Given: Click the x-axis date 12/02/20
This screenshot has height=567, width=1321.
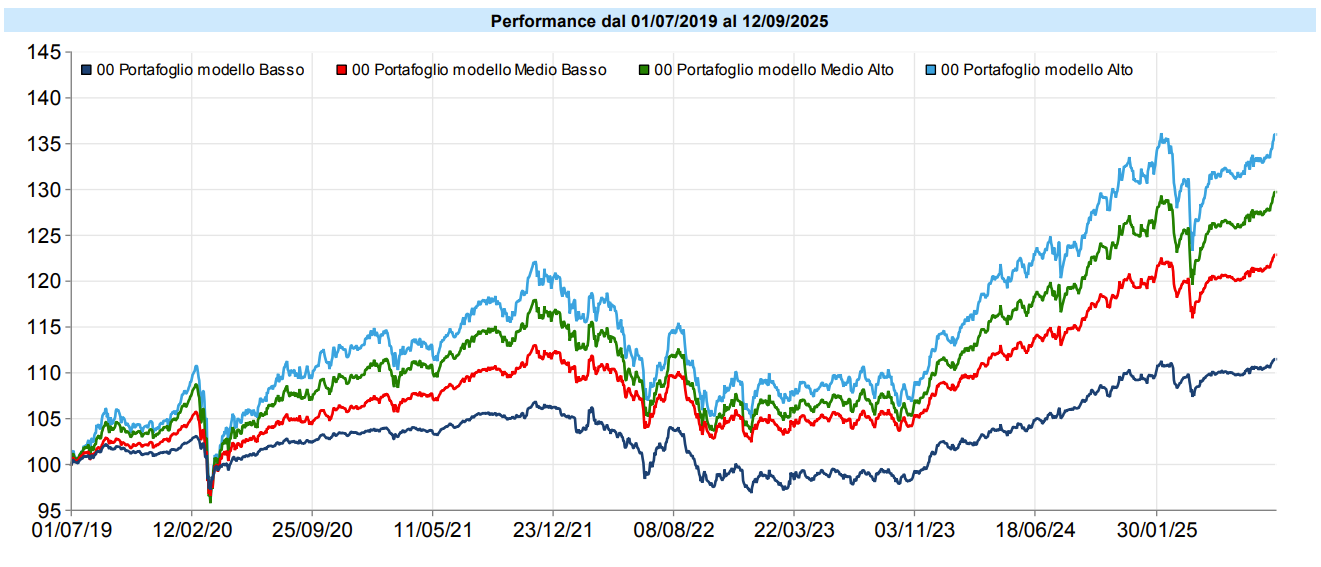Looking at the screenshot, I should pyautogui.click(x=191, y=530).
